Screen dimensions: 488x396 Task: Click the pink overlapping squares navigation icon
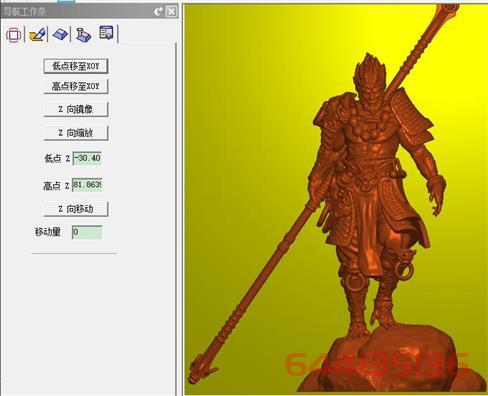pos(14,35)
